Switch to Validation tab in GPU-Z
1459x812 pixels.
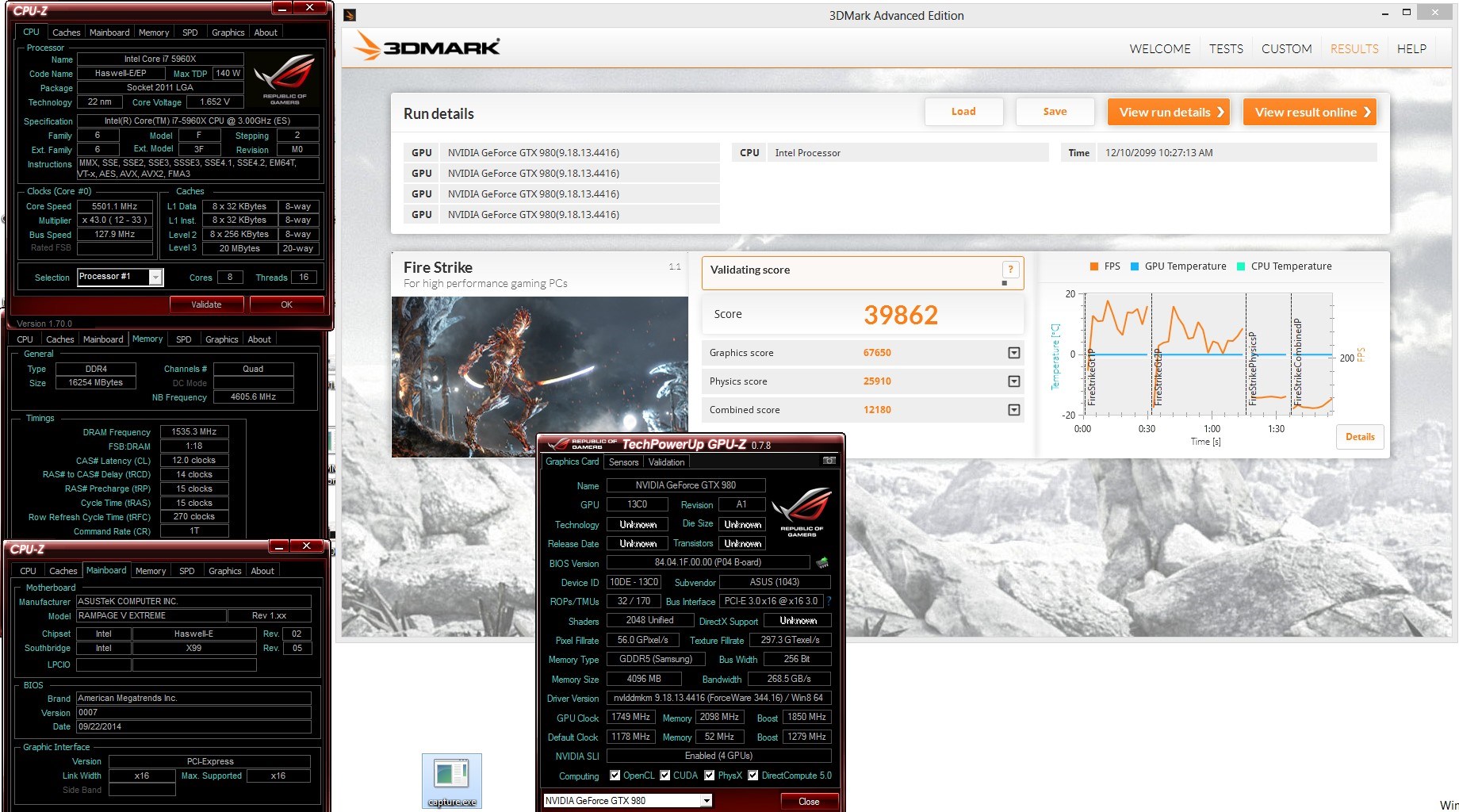[666, 462]
